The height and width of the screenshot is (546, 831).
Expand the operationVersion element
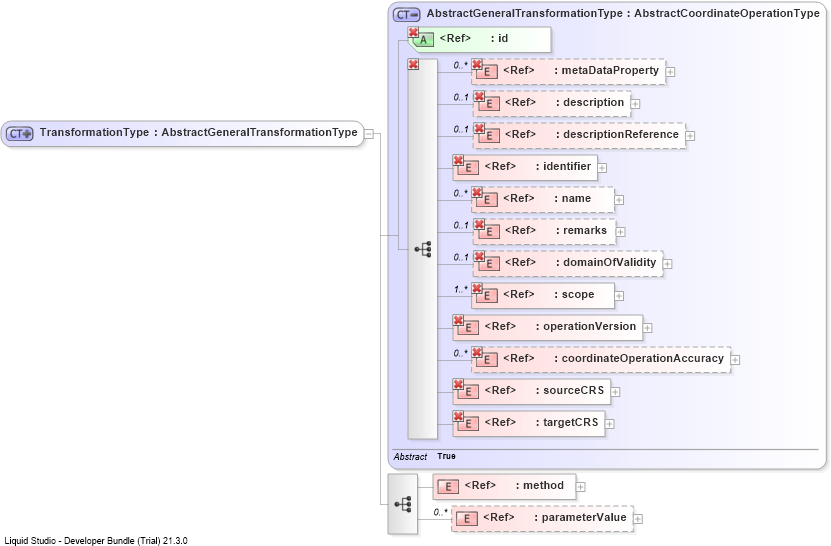[647, 328]
